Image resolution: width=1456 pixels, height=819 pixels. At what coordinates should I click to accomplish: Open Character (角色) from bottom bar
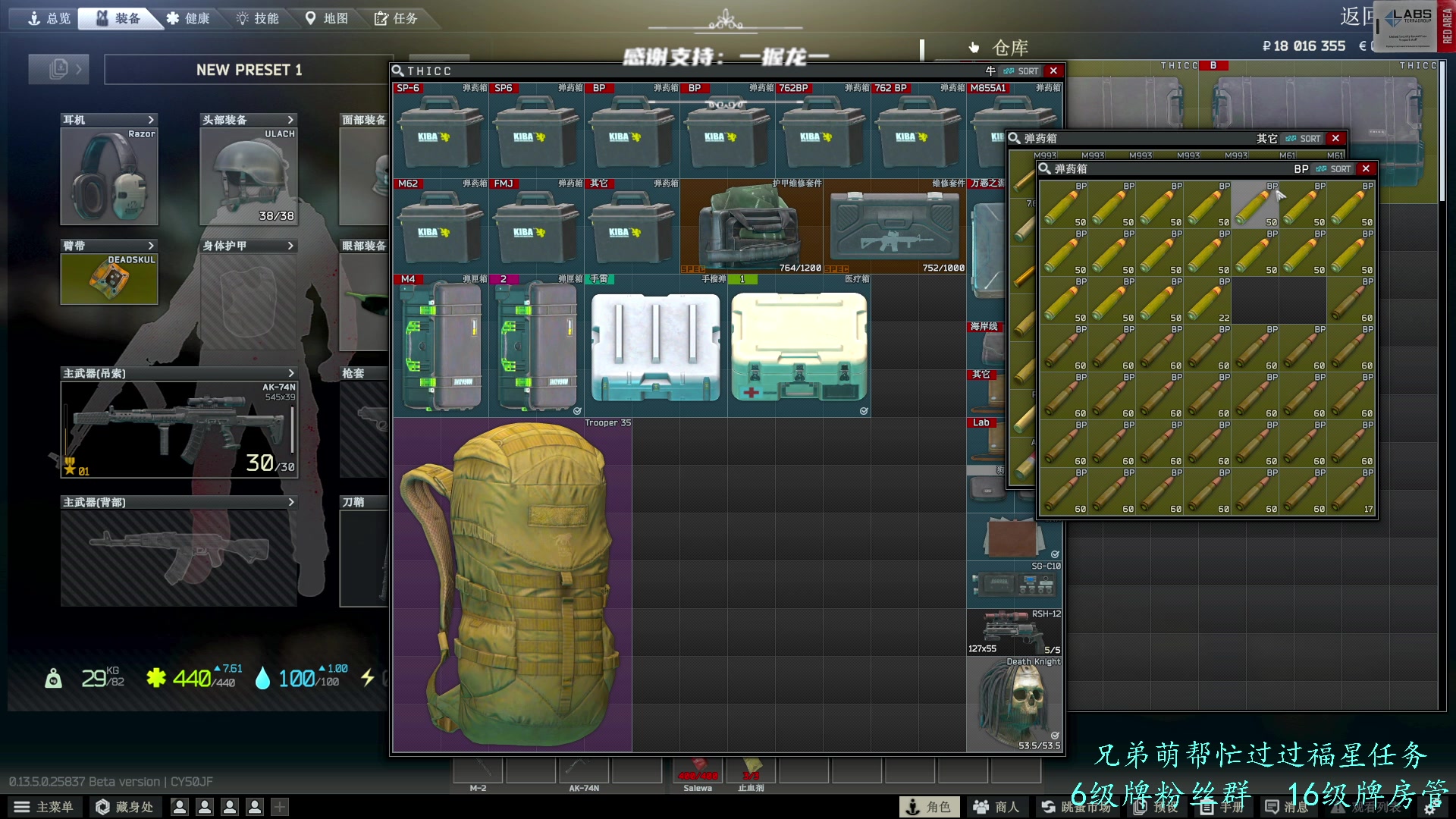929,807
